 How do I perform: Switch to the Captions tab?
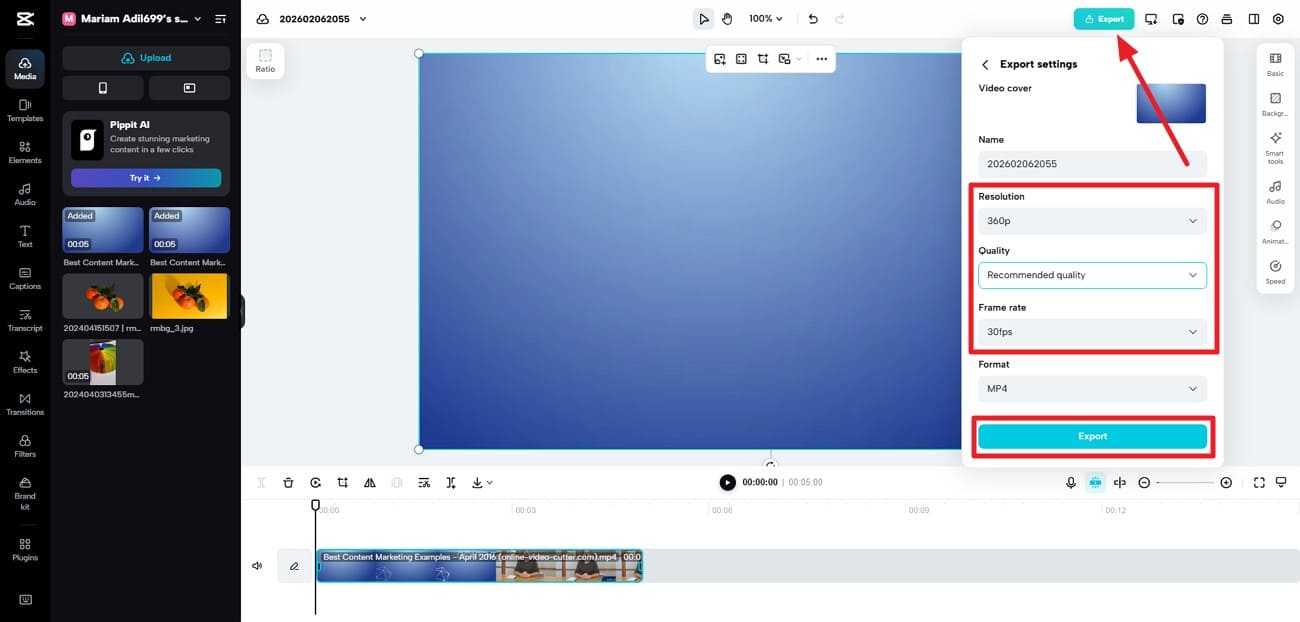[25, 278]
